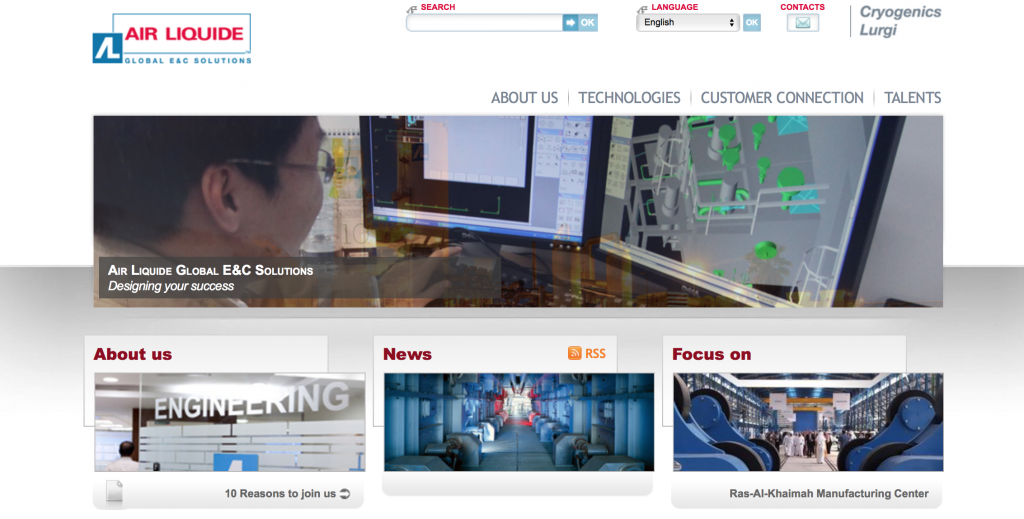Click the 'Focus on' heading
This screenshot has height=519, width=1024.
711,354
